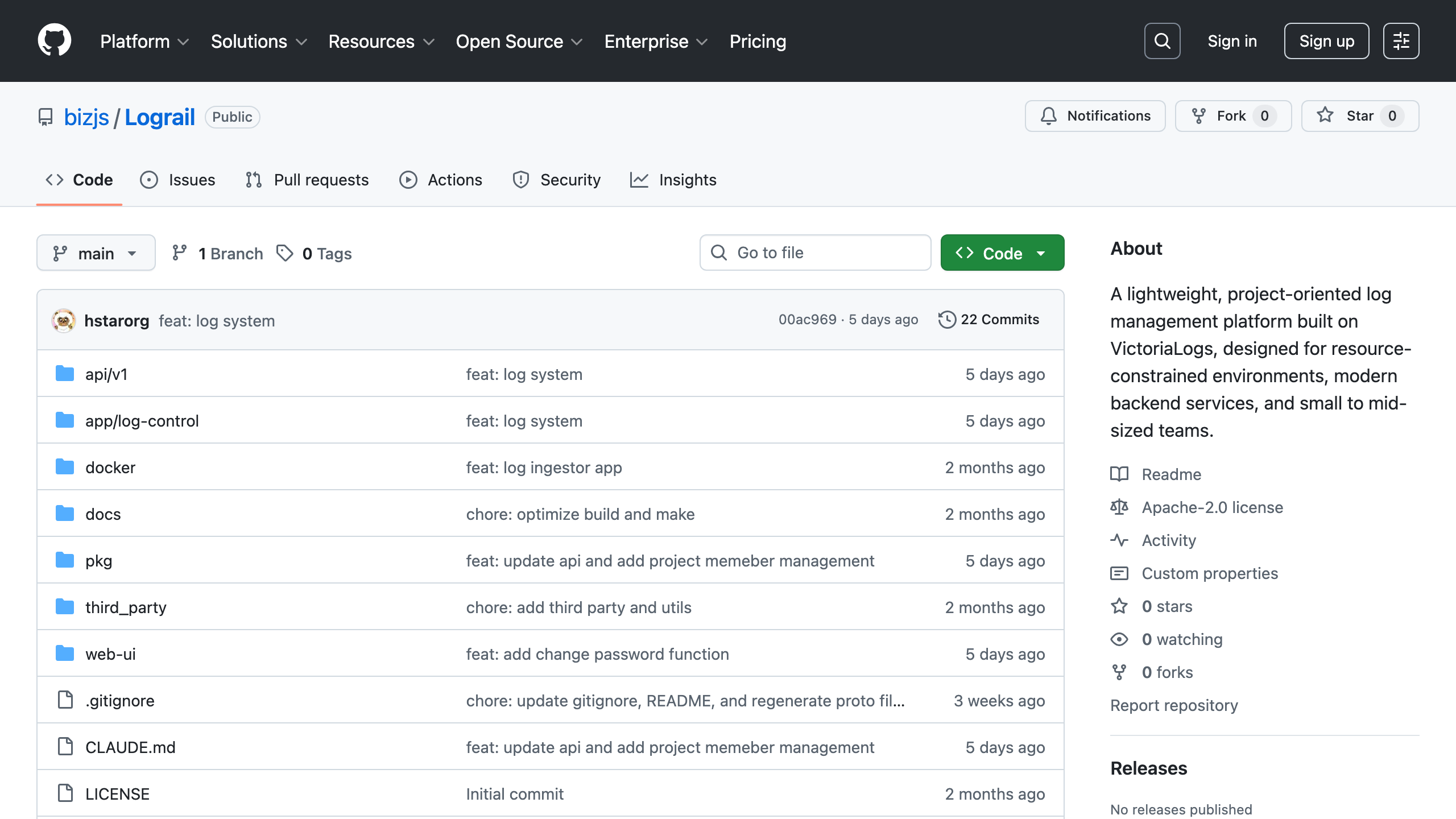Click the Sign up button
Viewport: 1456px width, 819px height.
point(1326,41)
